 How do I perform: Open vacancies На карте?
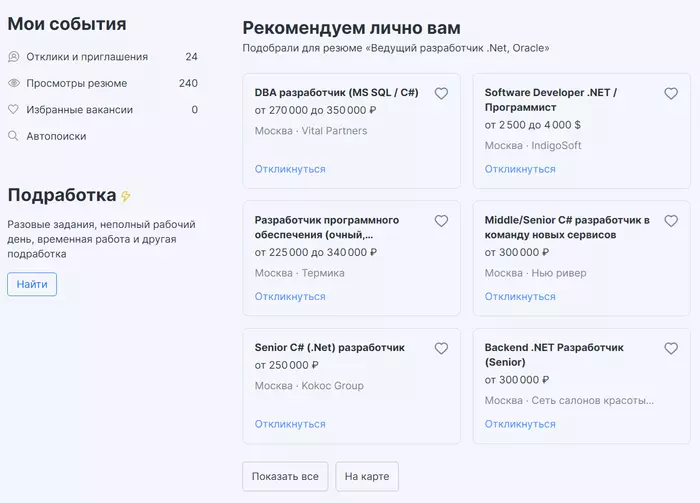(x=367, y=477)
